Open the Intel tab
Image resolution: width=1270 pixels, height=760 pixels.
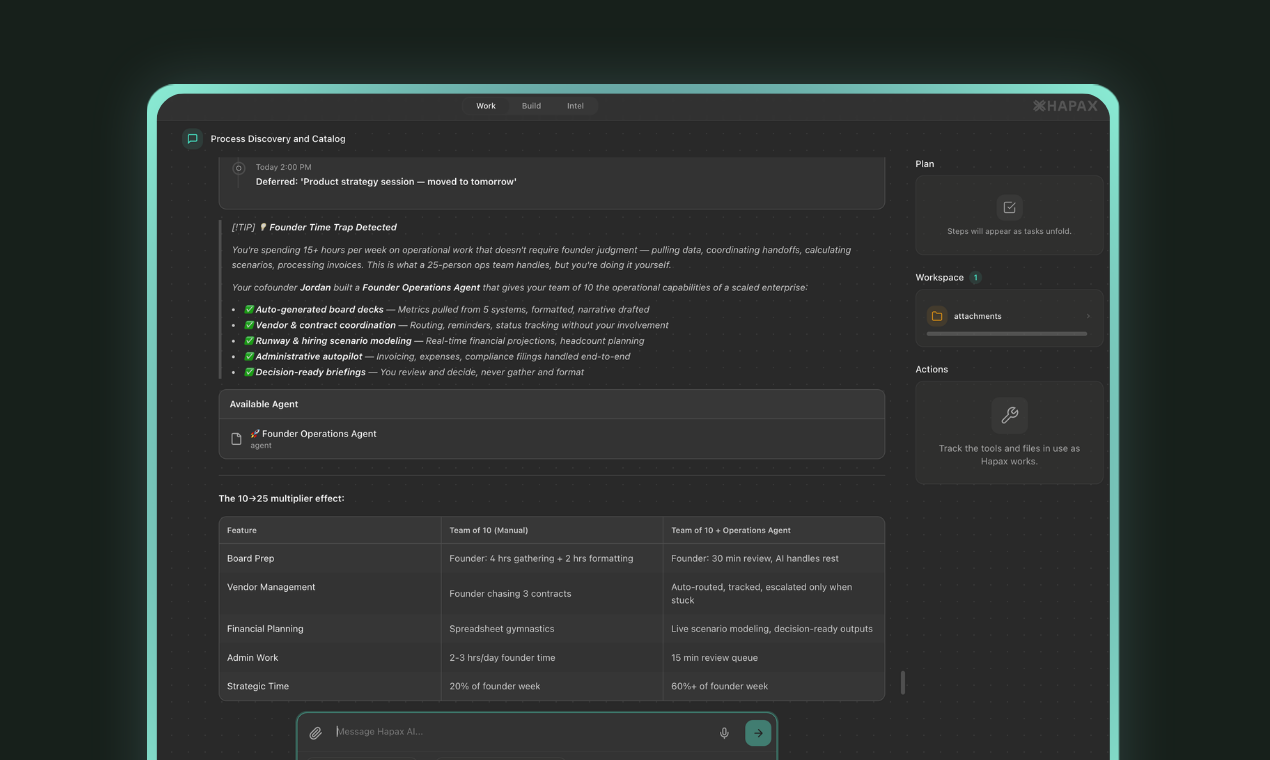tap(575, 105)
